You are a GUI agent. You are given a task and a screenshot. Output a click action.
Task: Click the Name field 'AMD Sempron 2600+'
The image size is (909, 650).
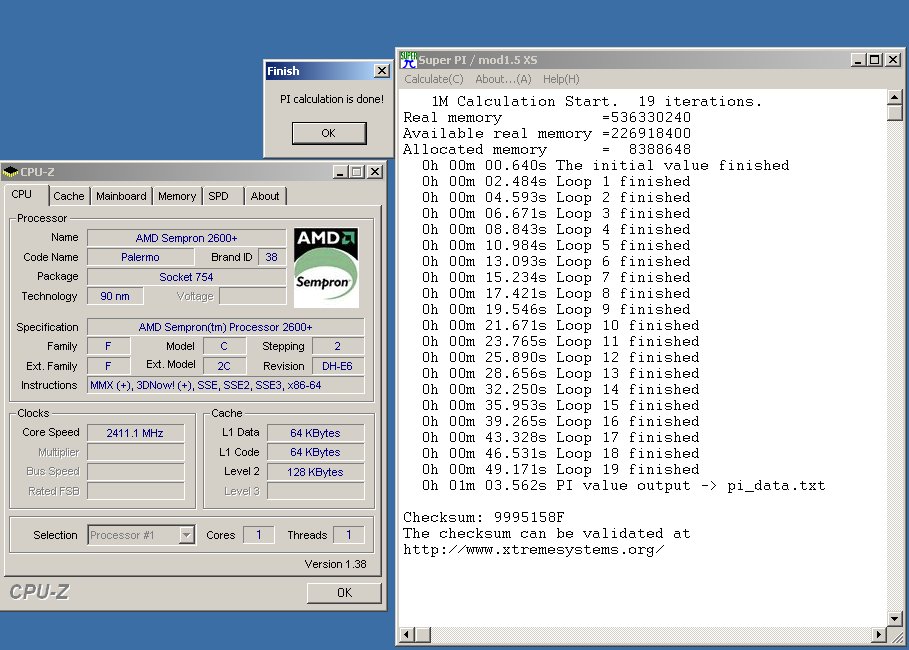pyautogui.click(x=187, y=238)
